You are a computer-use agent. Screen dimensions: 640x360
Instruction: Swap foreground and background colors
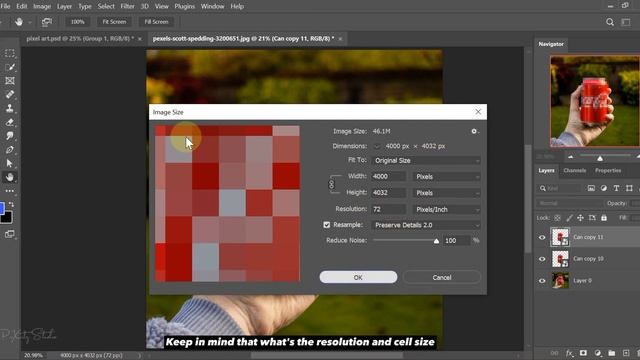[11, 204]
